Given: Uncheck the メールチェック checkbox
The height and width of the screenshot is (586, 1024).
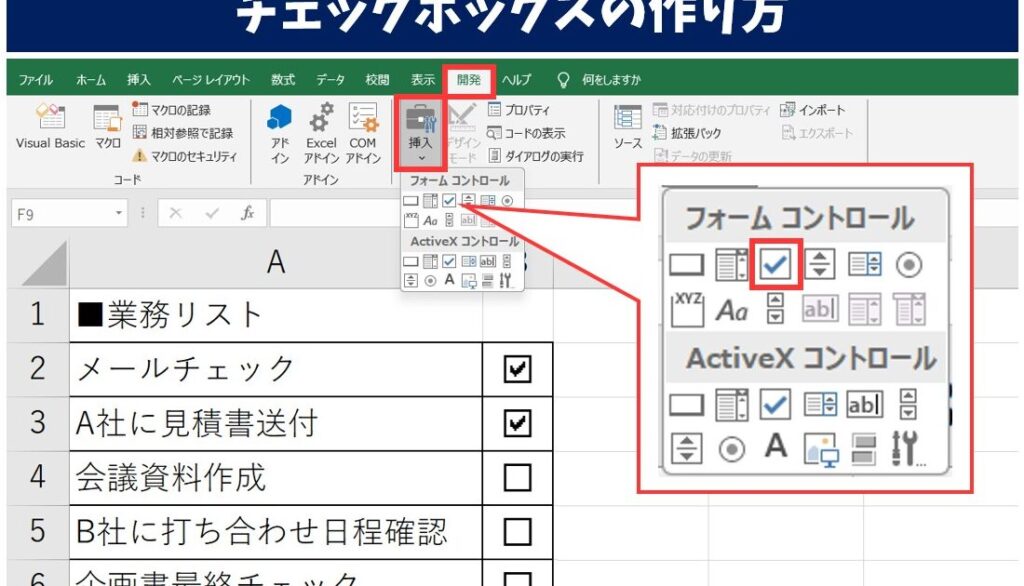Looking at the screenshot, I should pos(517,370).
